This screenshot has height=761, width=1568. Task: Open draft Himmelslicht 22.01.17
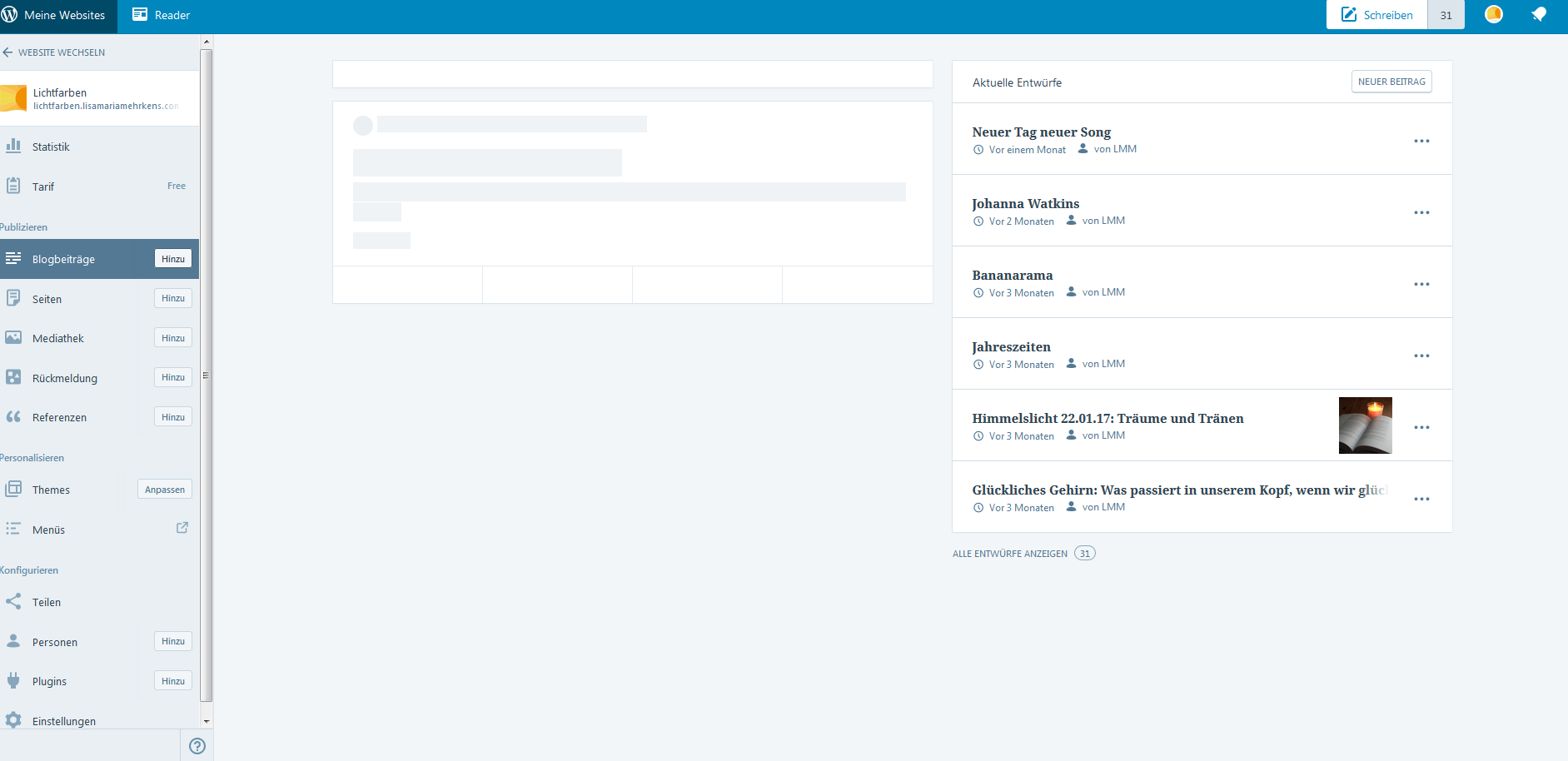point(1108,418)
